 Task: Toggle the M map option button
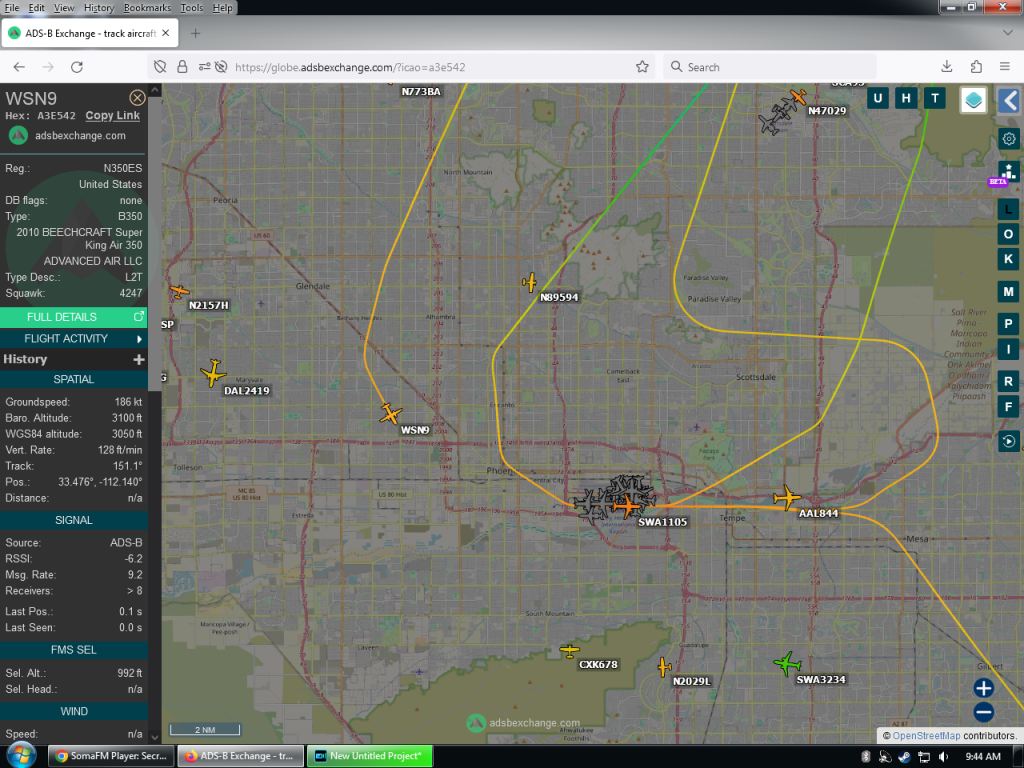coord(1008,292)
